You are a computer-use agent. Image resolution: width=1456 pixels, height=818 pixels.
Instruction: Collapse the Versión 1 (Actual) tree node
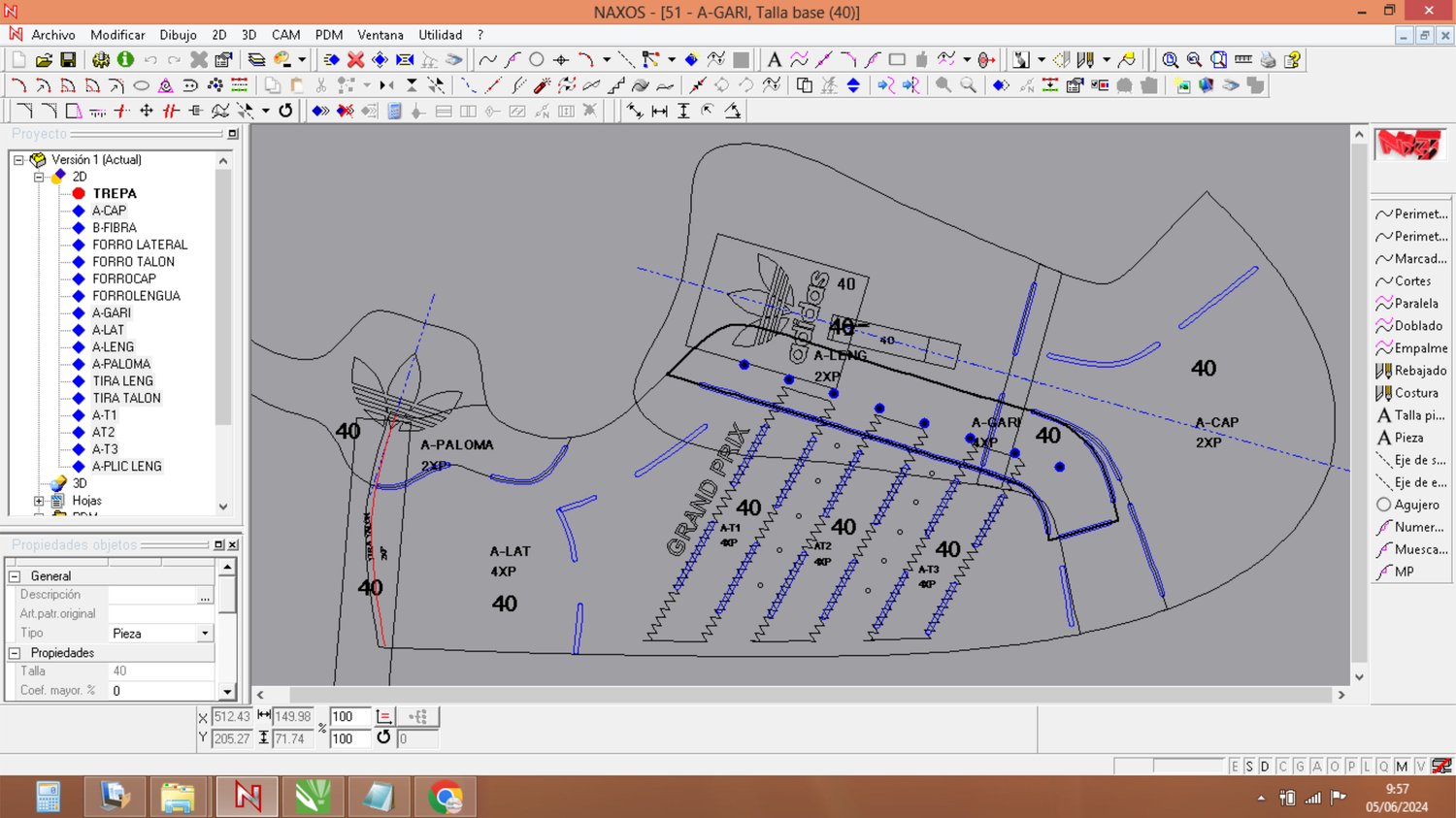(x=18, y=160)
